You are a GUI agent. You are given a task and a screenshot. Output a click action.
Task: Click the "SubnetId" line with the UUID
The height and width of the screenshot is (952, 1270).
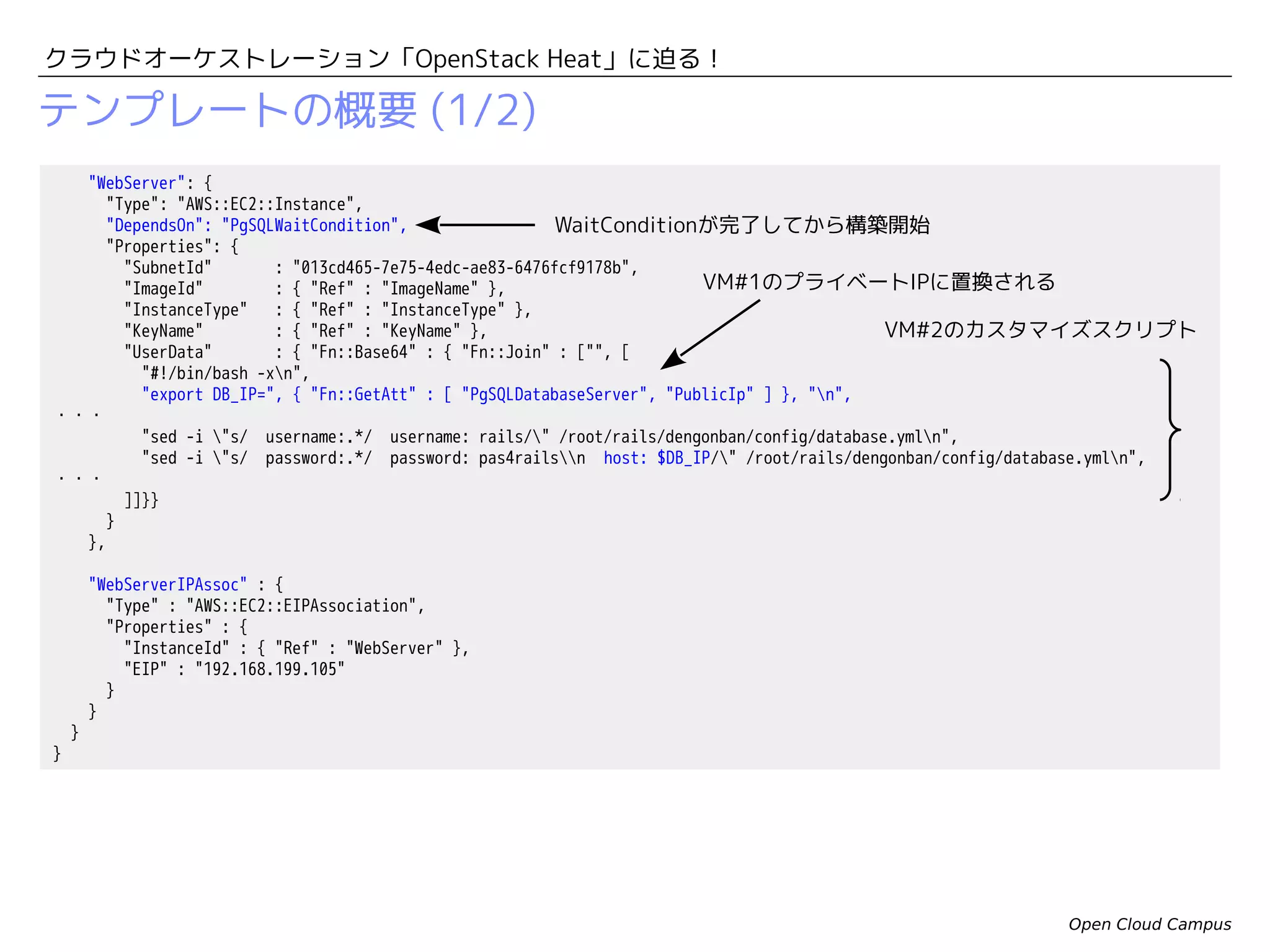click(x=381, y=267)
